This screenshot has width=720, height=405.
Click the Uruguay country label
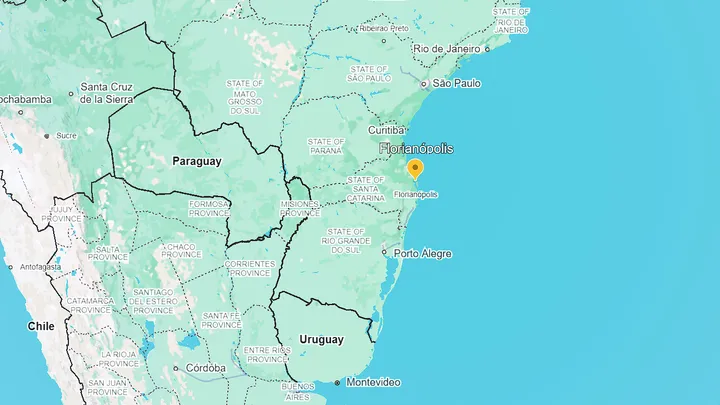[x=322, y=339]
